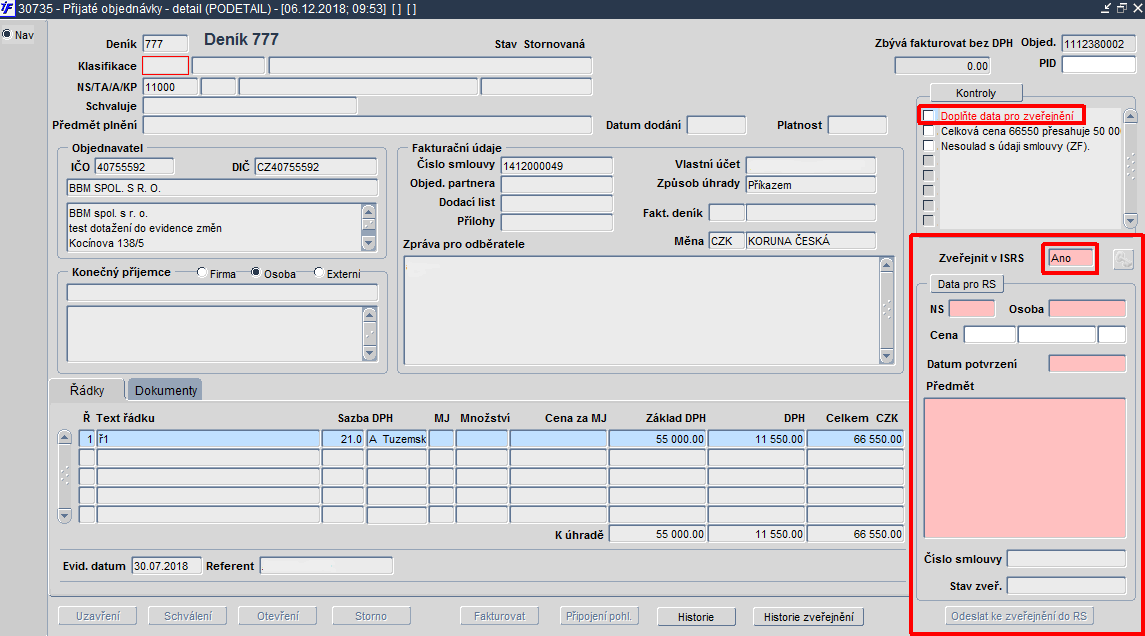Open the Kontroly tab

click(x=976, y=93)
